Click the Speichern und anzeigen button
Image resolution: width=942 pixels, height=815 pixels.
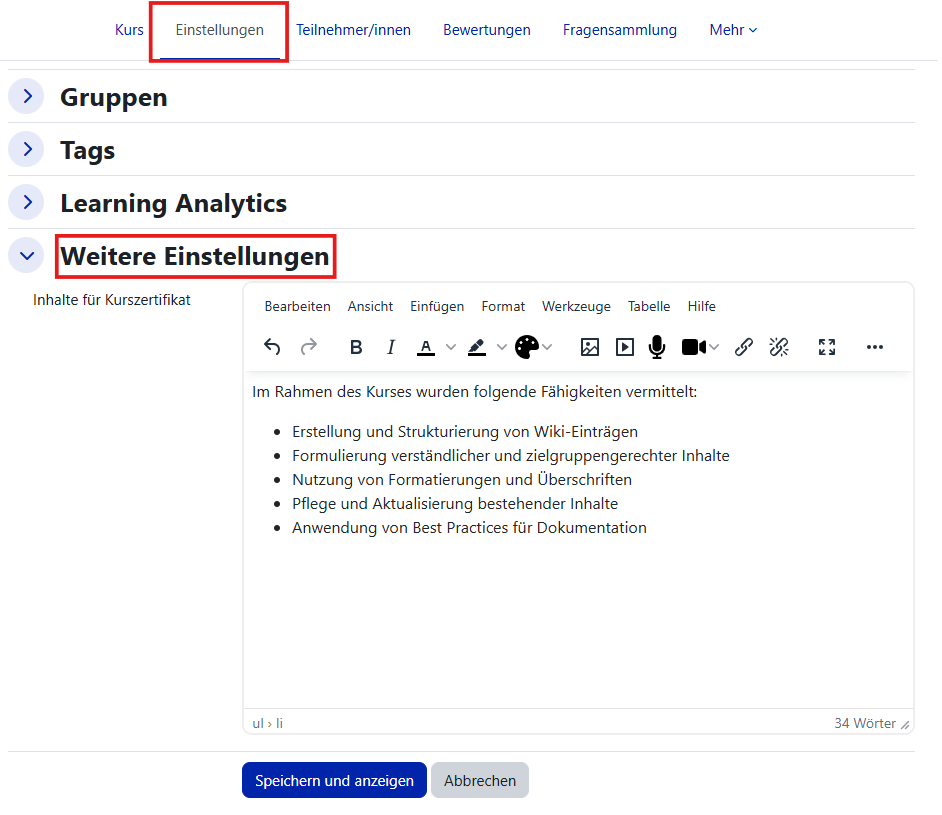[x=334, y=781]
